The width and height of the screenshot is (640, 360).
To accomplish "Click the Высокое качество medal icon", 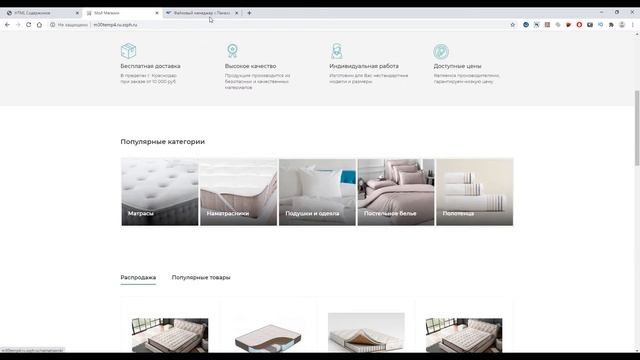I will pos(232,51).
